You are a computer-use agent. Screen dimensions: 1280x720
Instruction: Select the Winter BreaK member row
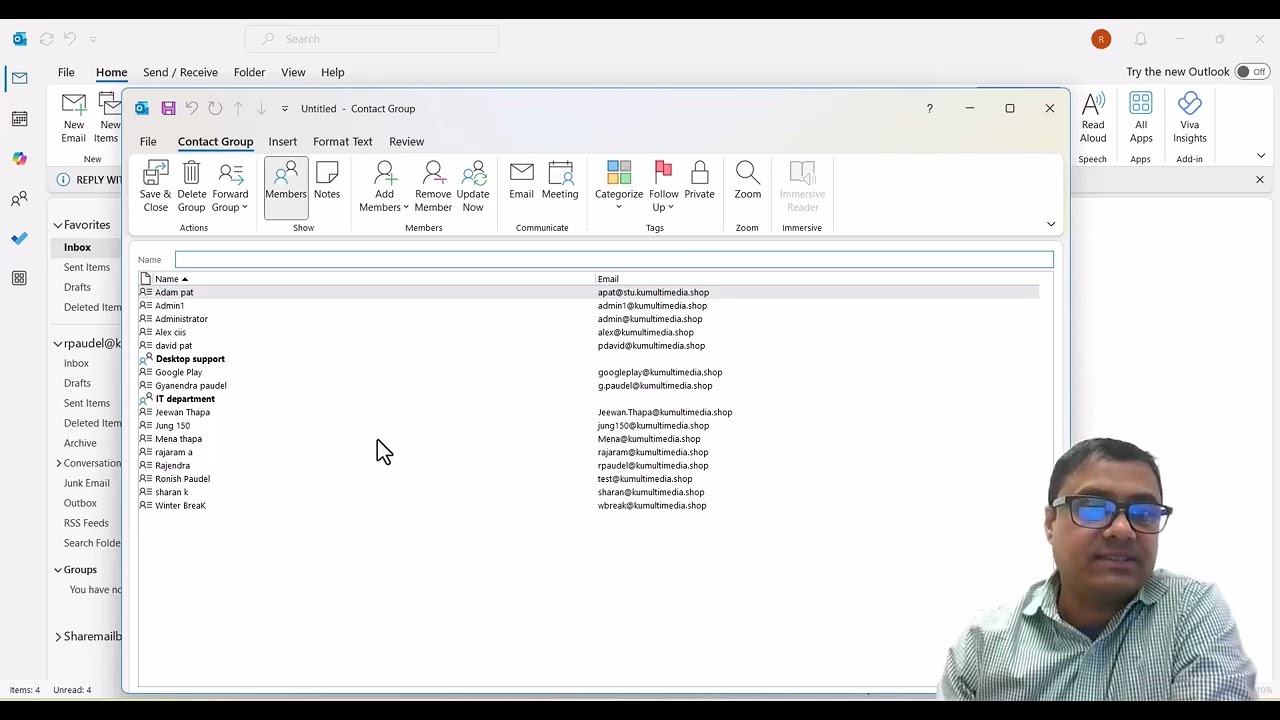pyautogui.click(x=589, y=505)
